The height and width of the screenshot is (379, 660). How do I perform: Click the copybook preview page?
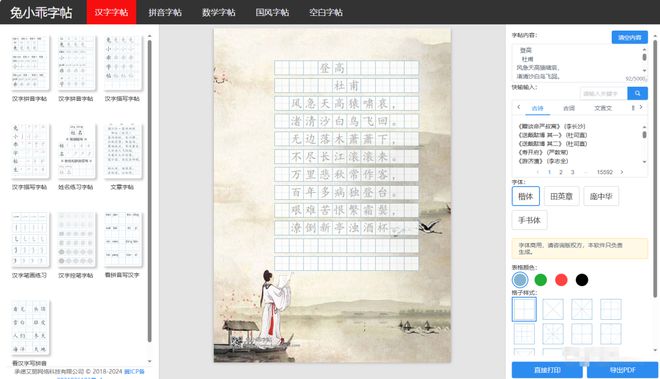332,195
